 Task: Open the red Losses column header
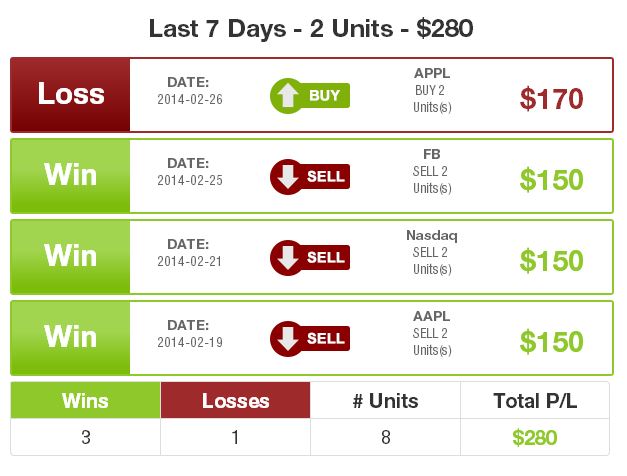(x=236, y=400)
